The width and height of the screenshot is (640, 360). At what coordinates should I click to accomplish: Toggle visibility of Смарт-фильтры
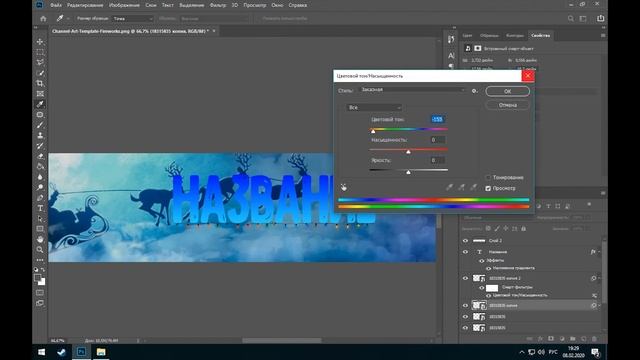[x=482, y=288]
